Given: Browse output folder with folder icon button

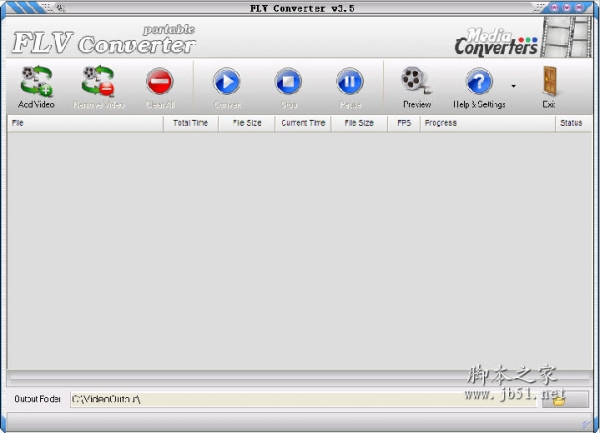Looking at the screenshot, I should [565, 399].
